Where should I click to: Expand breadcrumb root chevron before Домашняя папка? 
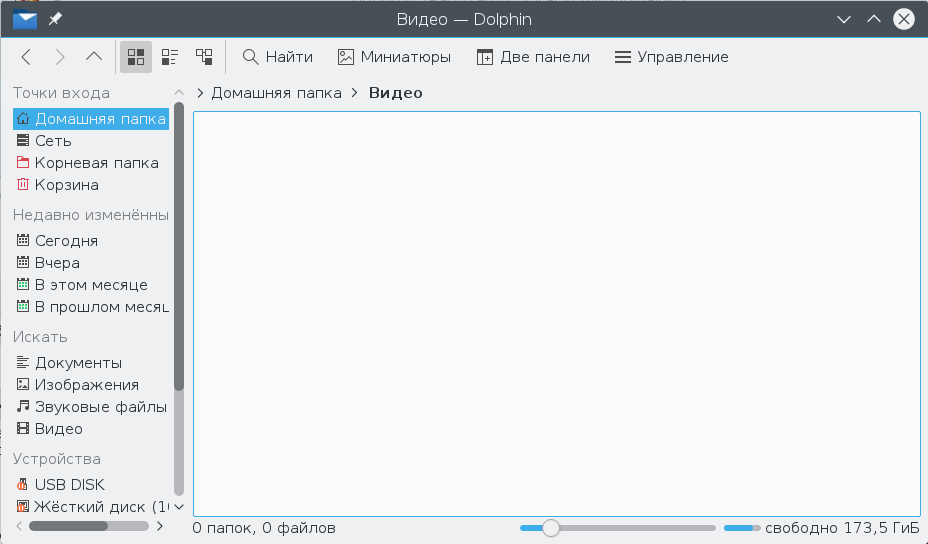coord(200,93)
